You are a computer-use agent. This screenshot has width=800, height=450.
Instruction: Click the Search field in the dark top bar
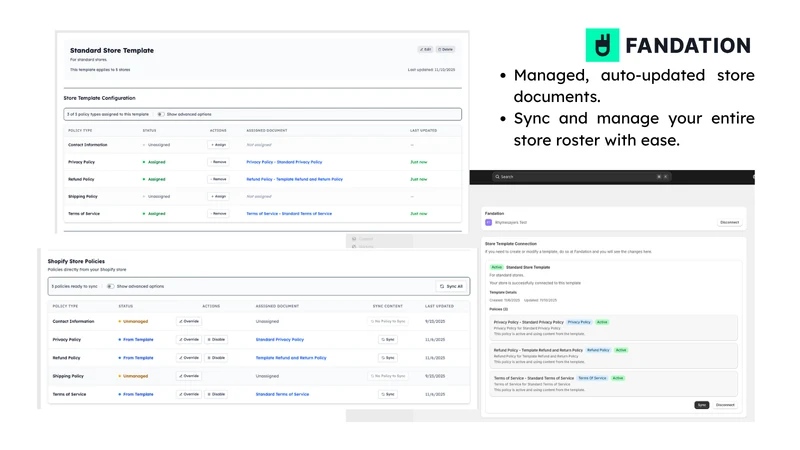[581, 177]
